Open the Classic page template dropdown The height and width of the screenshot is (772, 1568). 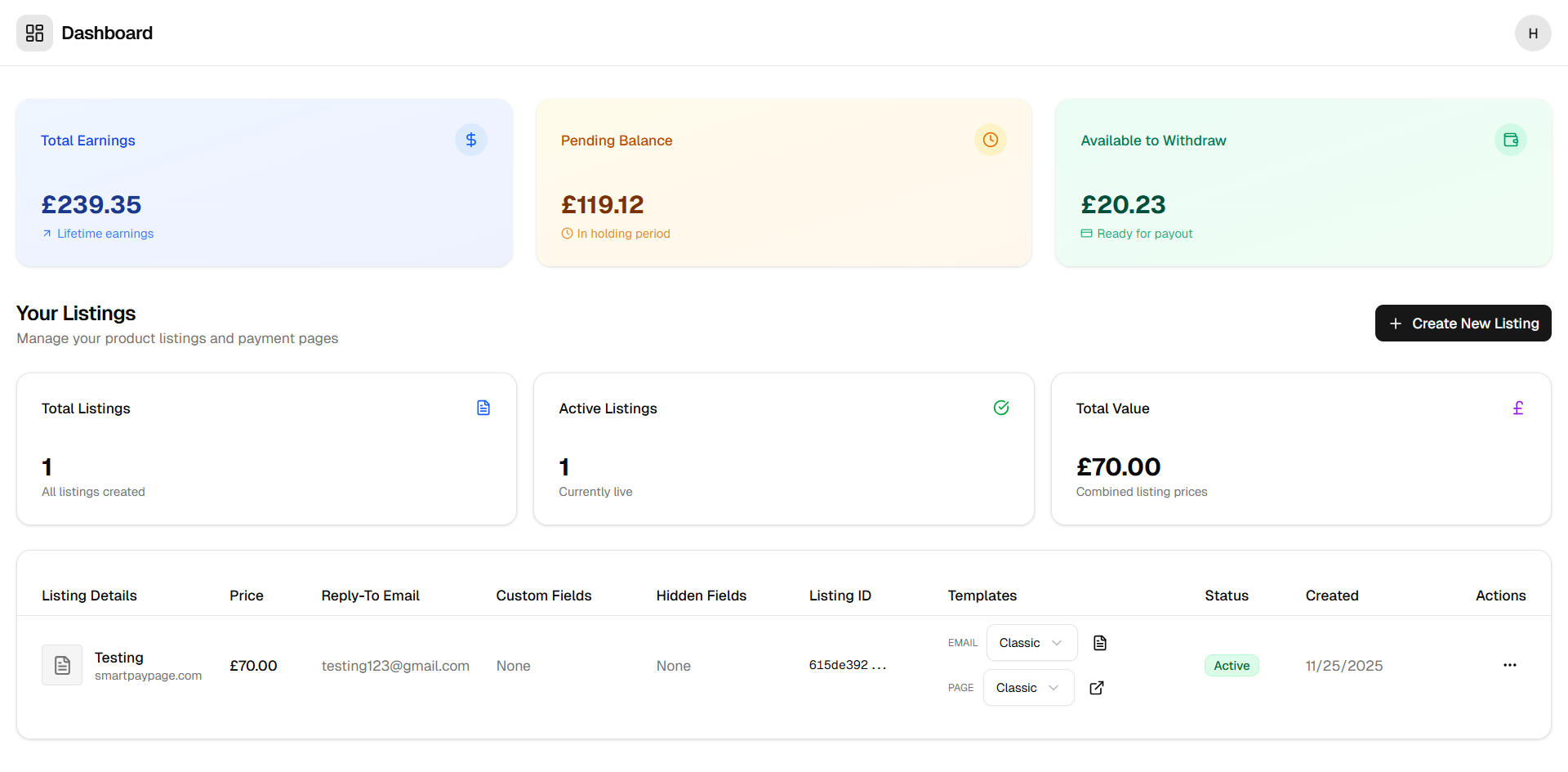1028,687
